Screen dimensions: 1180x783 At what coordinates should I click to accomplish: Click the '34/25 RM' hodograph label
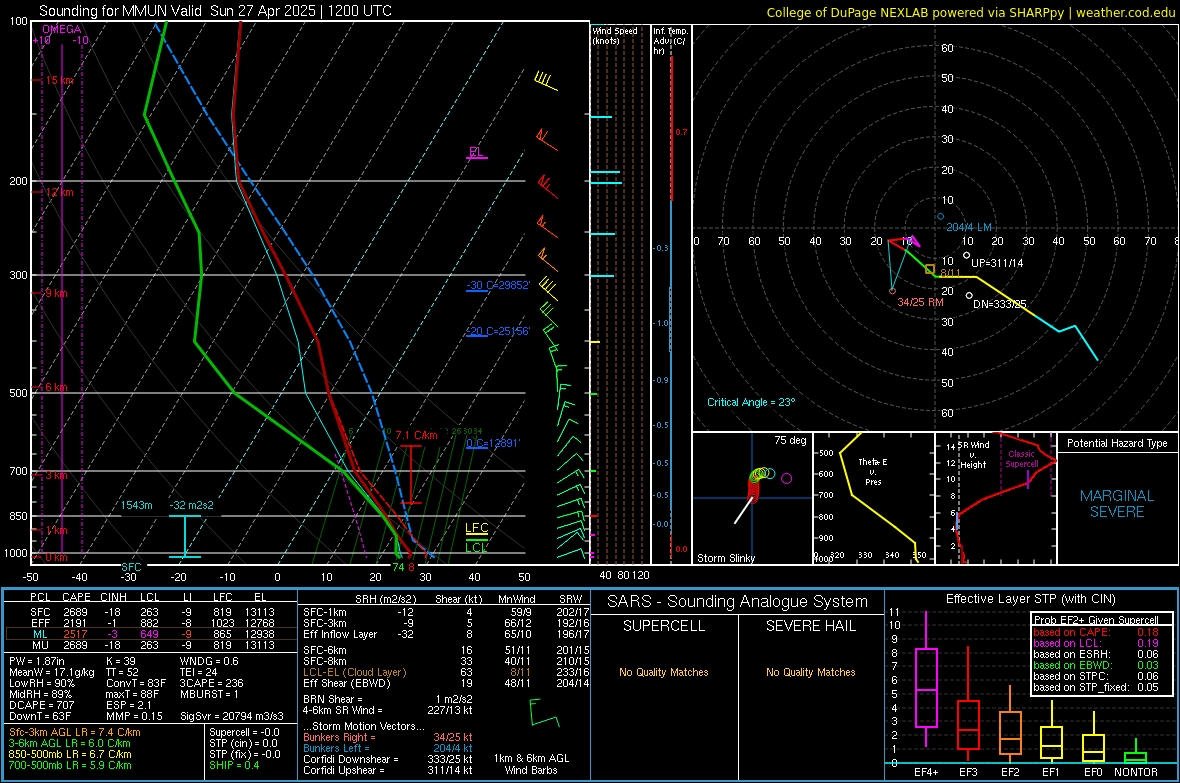(920, 302)
